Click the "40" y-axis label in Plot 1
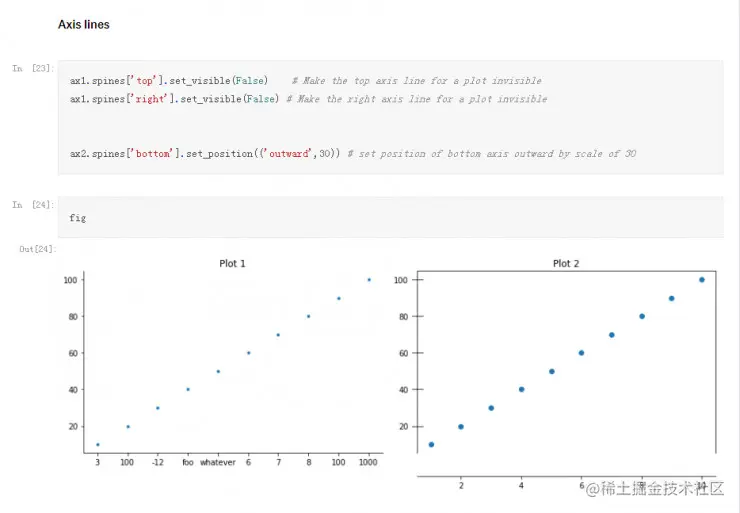 73,390
